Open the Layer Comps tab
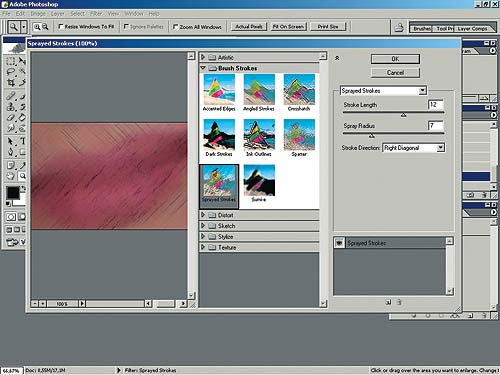The height and width of the screenshot is (375, 500). (472, 28)
